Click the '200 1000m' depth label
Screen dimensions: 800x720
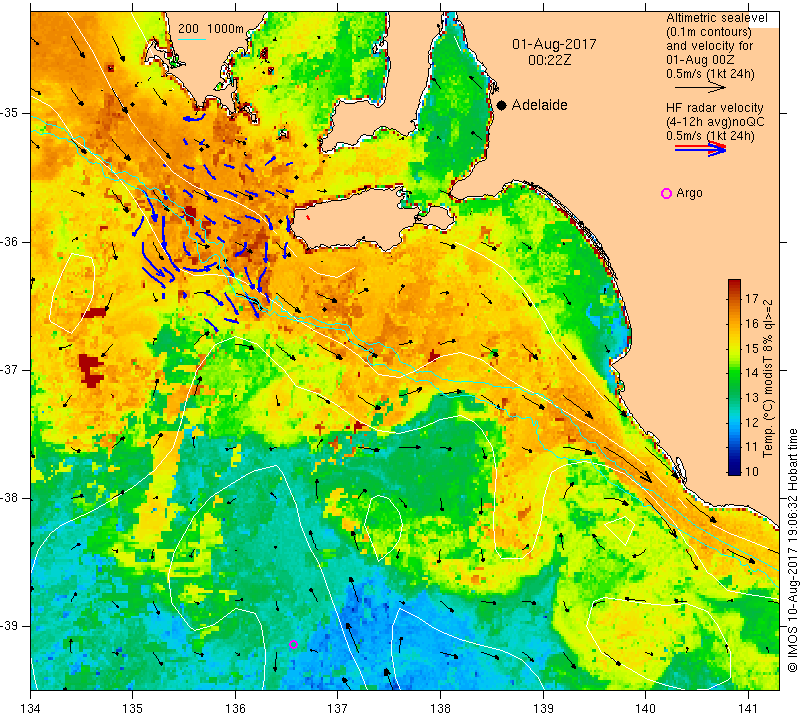[211, 29]
